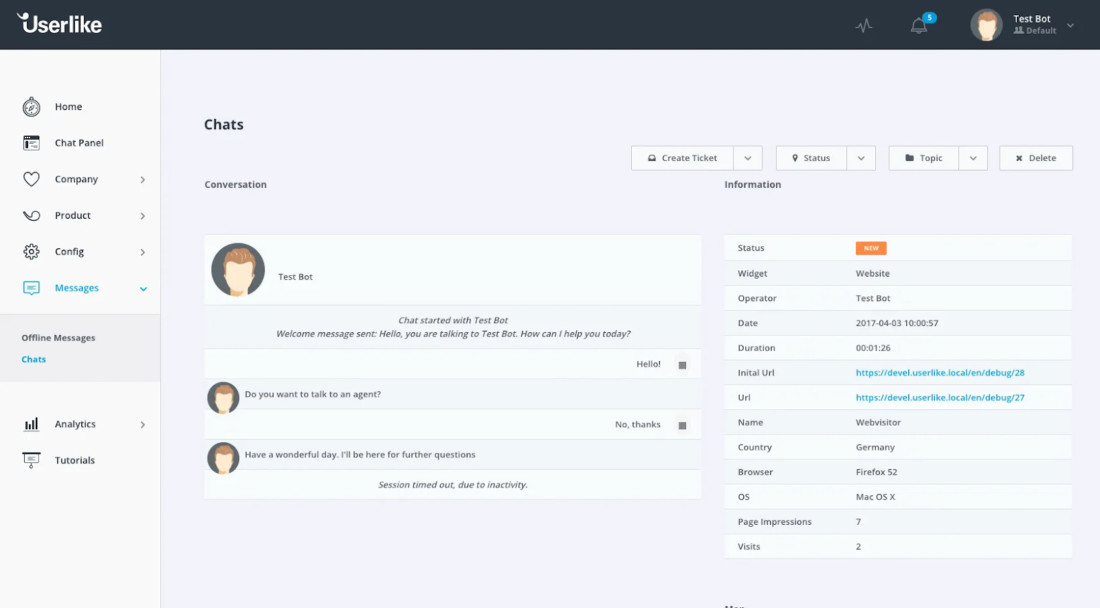Image resolution: width=1100 pixels, height=608 pixels.
Task: Open the Initial Url debug link
Action: coord(940,372)
